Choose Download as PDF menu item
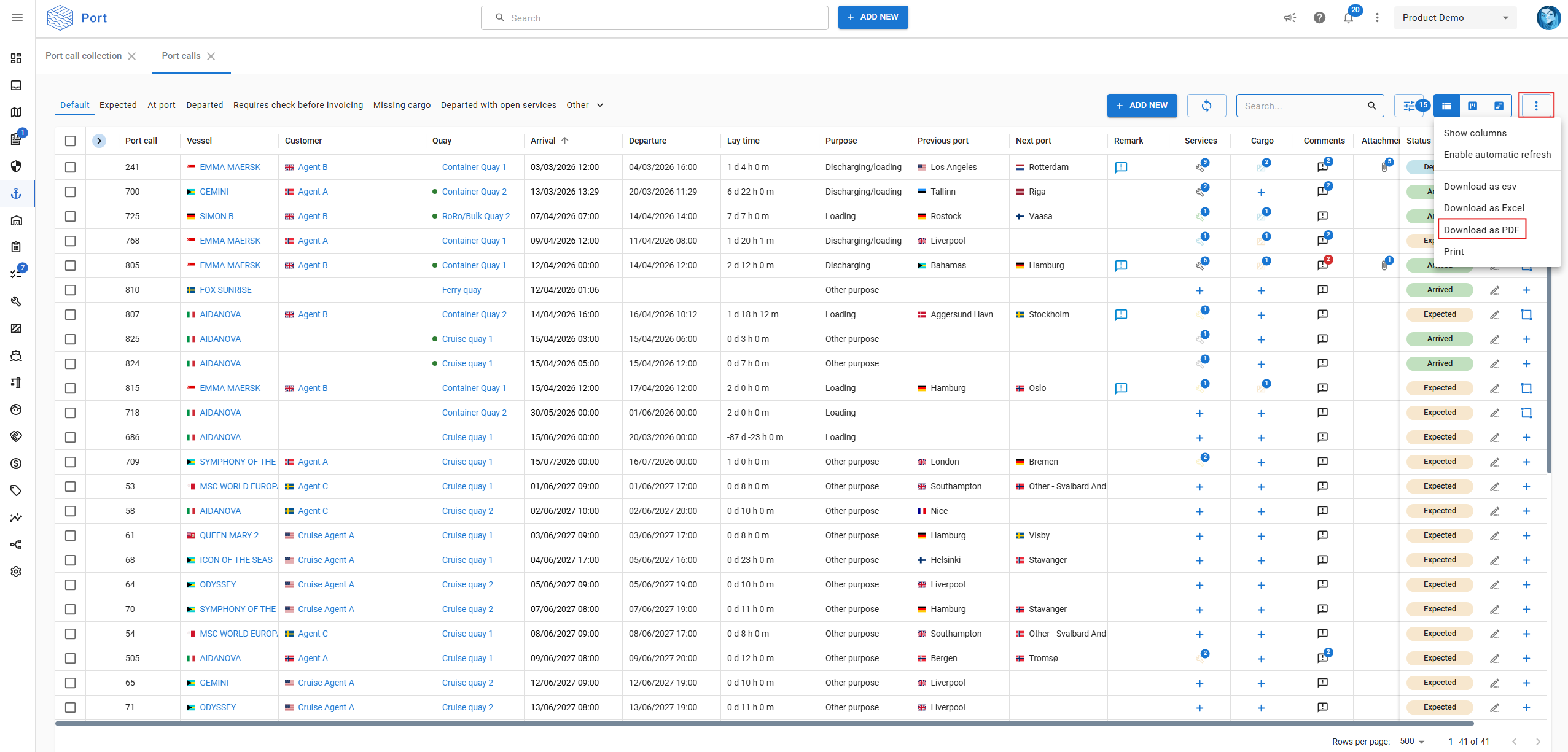The height and width of the screenshot is (752, 1568). (x=1481, y=230)
